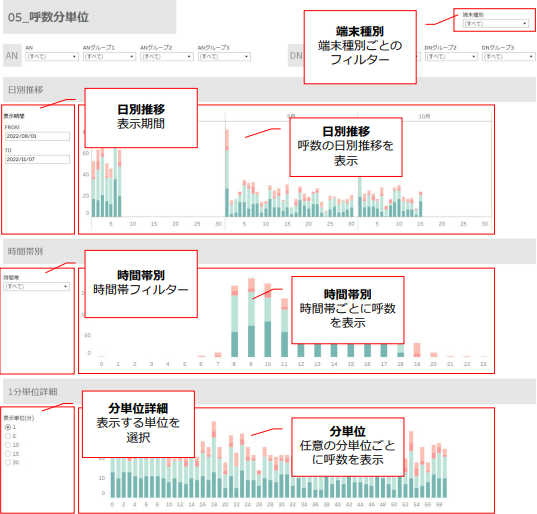The width and height of the screenshot is (537, 514).
Task: Expand the ANグループ2 dropdown
Action: coord(167,57)
